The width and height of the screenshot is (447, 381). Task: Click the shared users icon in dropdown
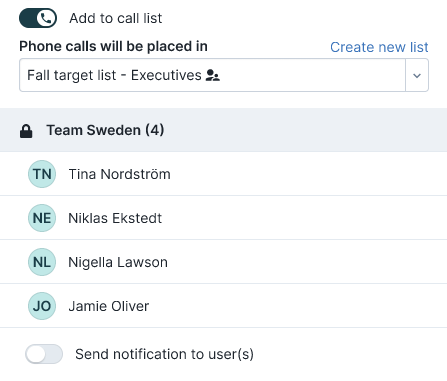(213, 75)
